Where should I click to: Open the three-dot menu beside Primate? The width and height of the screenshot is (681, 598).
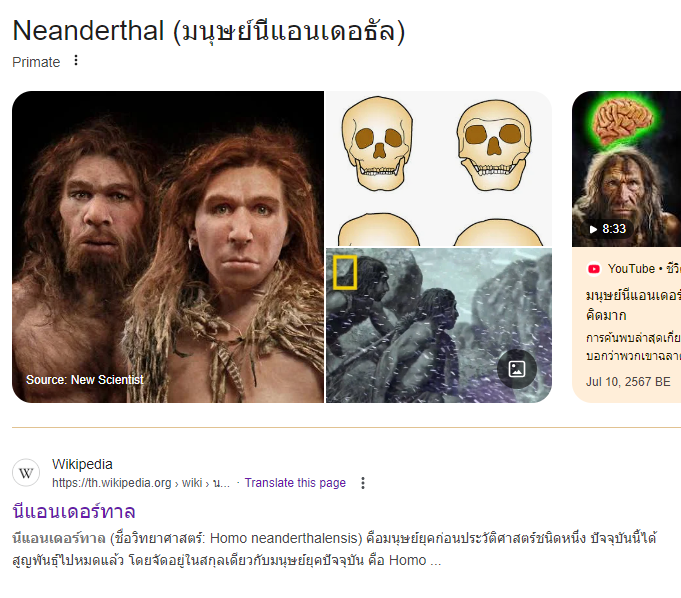[76, 60]
